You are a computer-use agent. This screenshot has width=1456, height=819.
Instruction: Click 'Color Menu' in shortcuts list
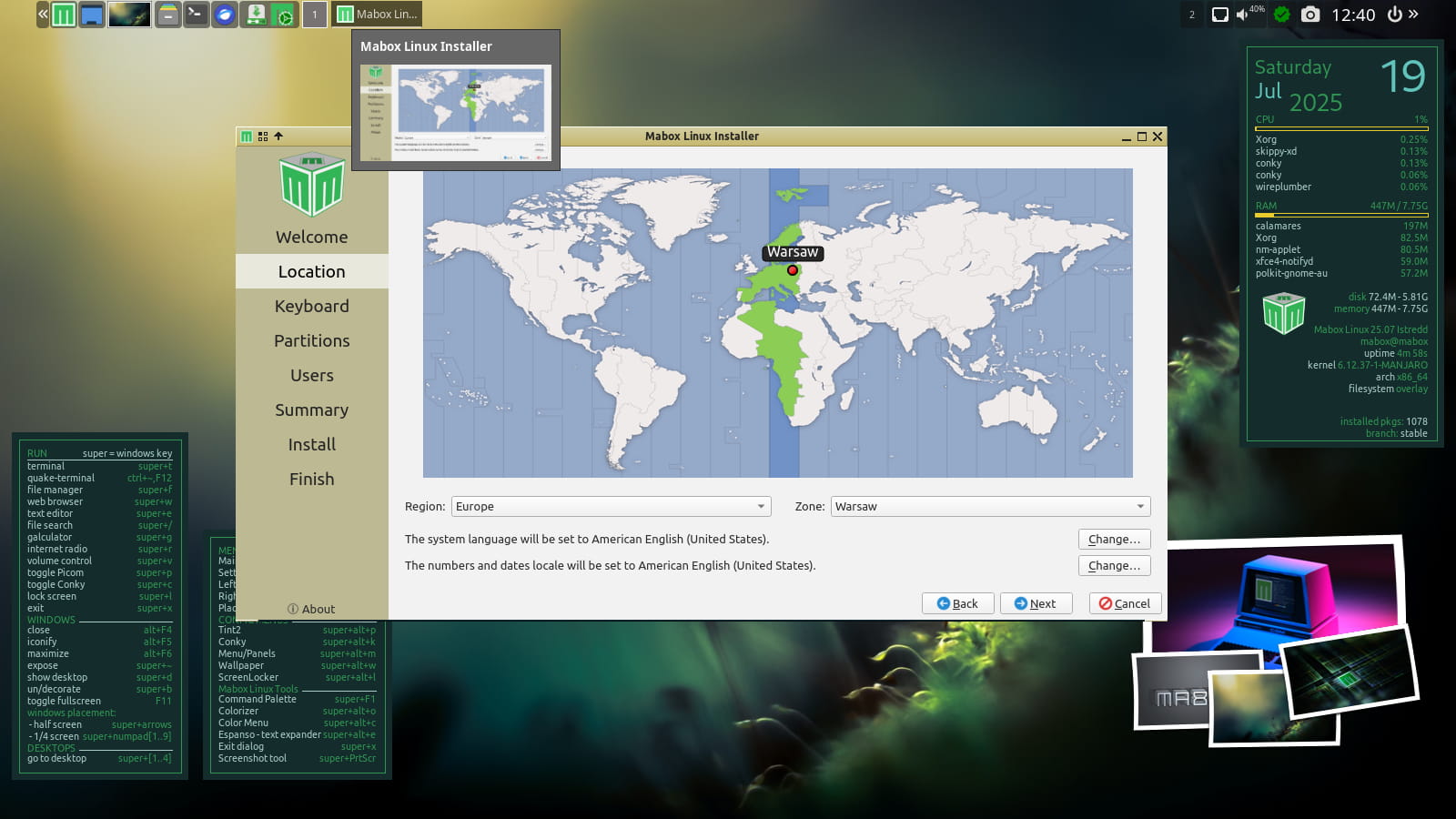tap(243, 723)
